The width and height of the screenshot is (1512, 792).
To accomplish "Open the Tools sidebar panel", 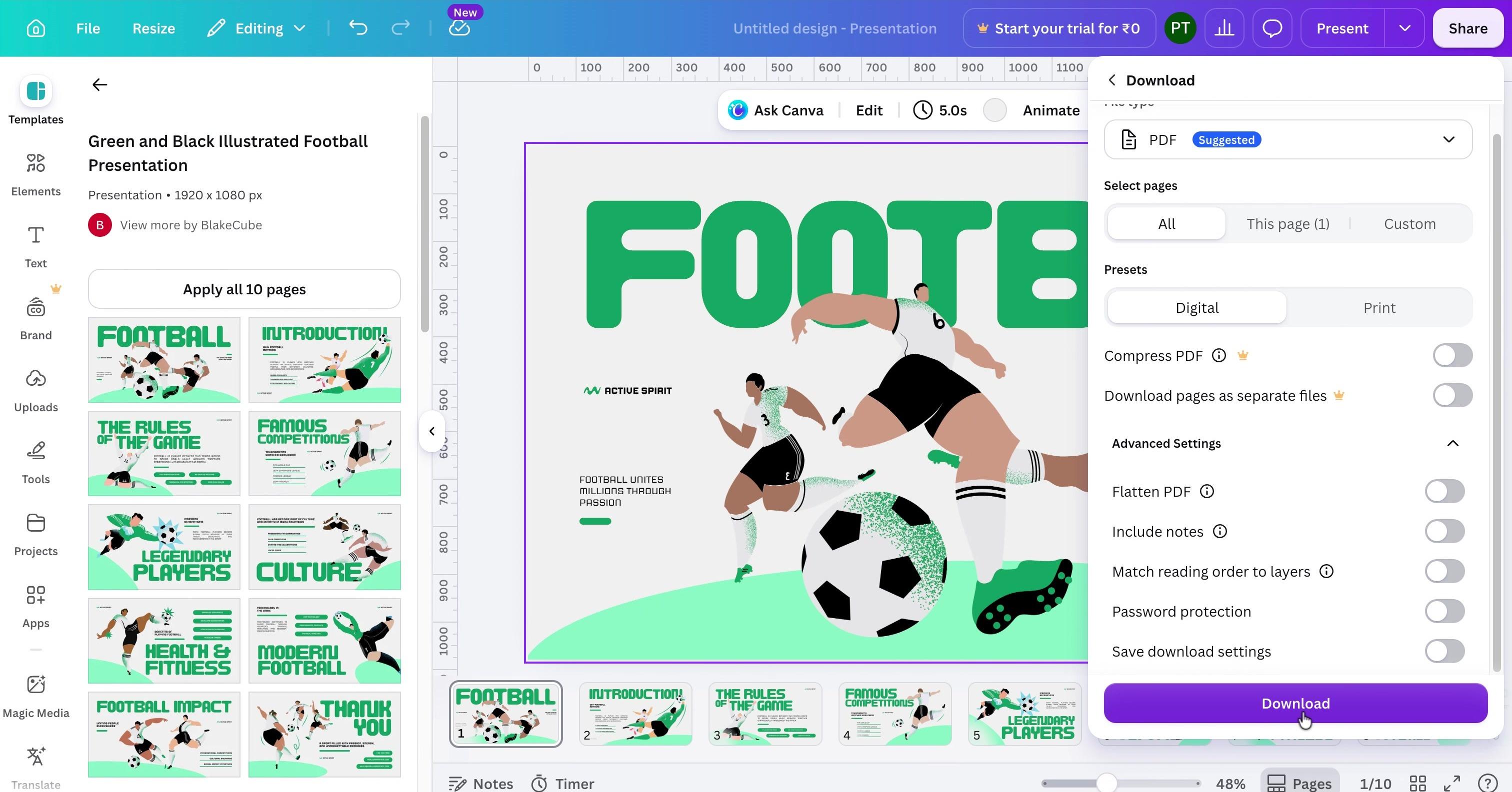I will (x=36, y=463).
